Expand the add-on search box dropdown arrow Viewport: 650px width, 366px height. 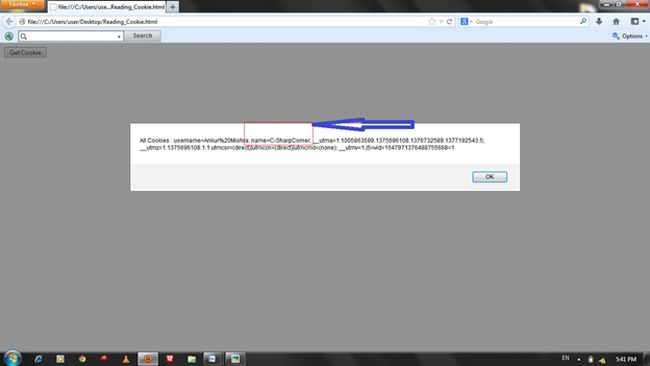[119, 36]
